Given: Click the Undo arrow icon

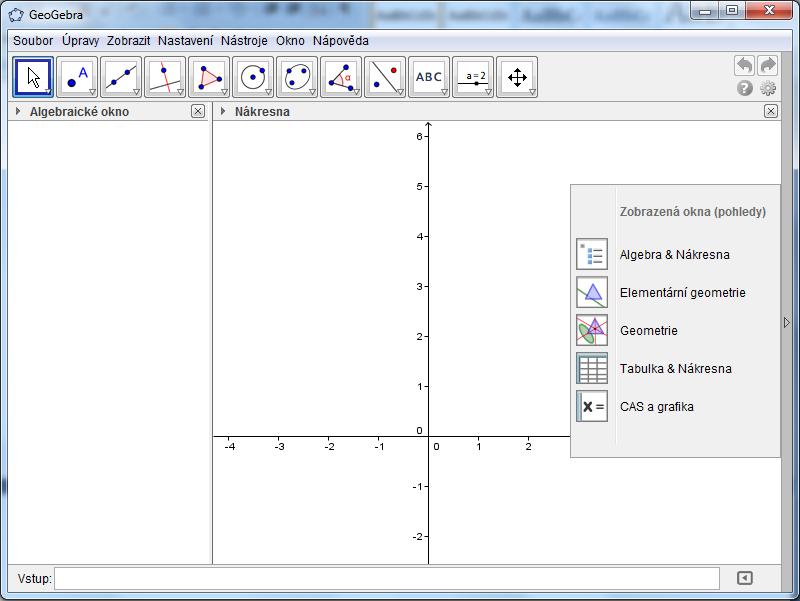Looking at the screenshot, I should (745, 65).
